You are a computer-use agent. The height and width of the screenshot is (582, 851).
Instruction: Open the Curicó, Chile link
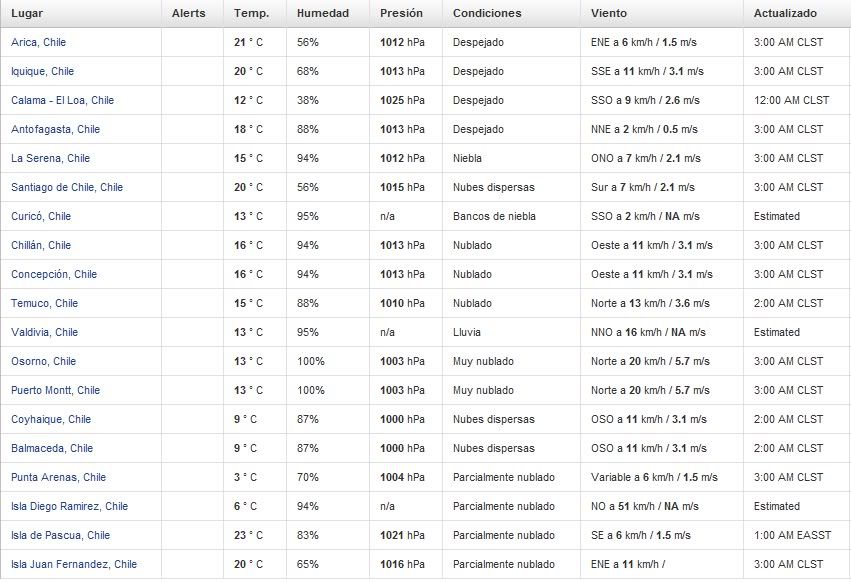(41, 217)
